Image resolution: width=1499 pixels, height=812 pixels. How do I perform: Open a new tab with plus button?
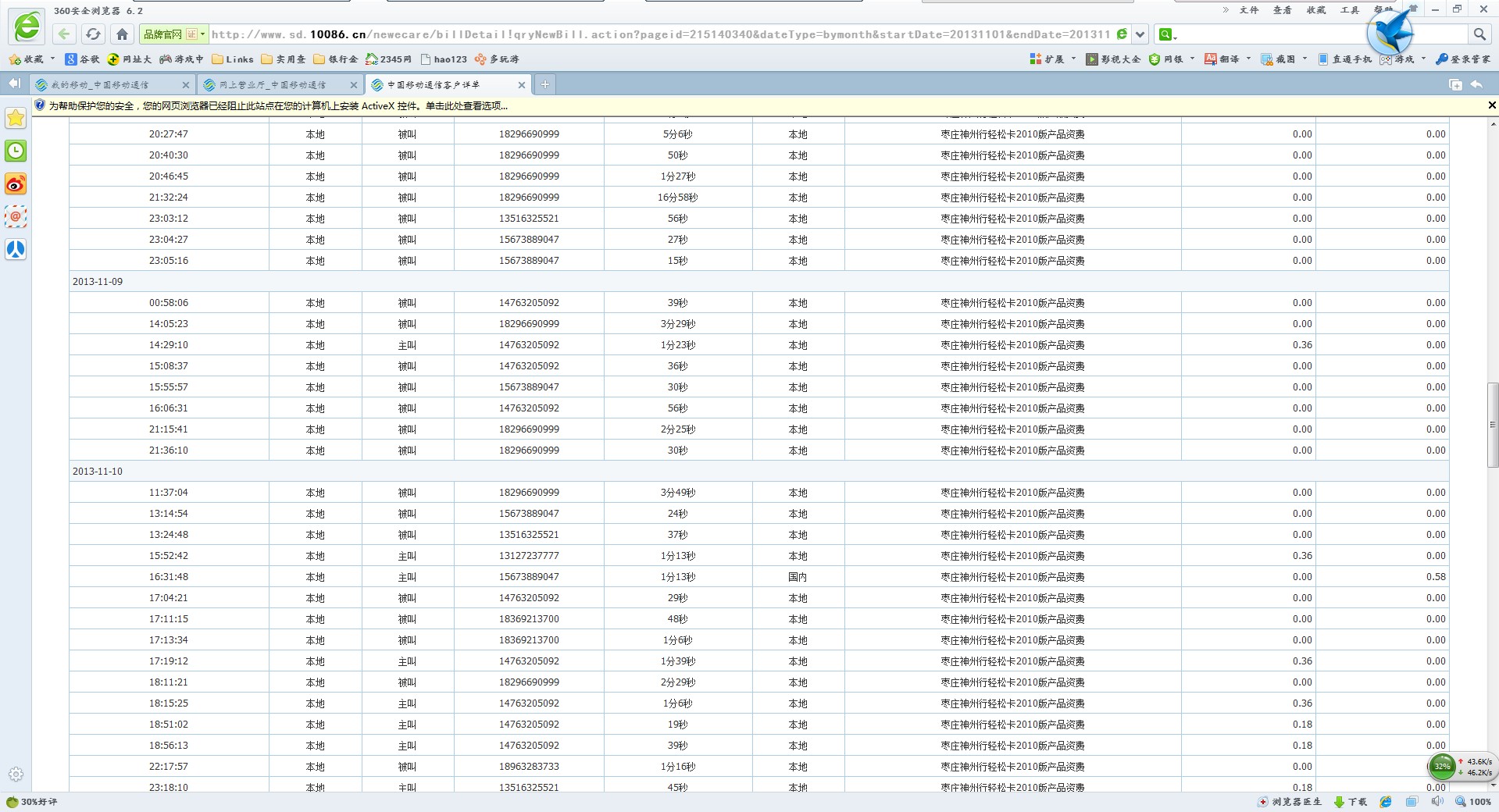[x=544, y=84]
